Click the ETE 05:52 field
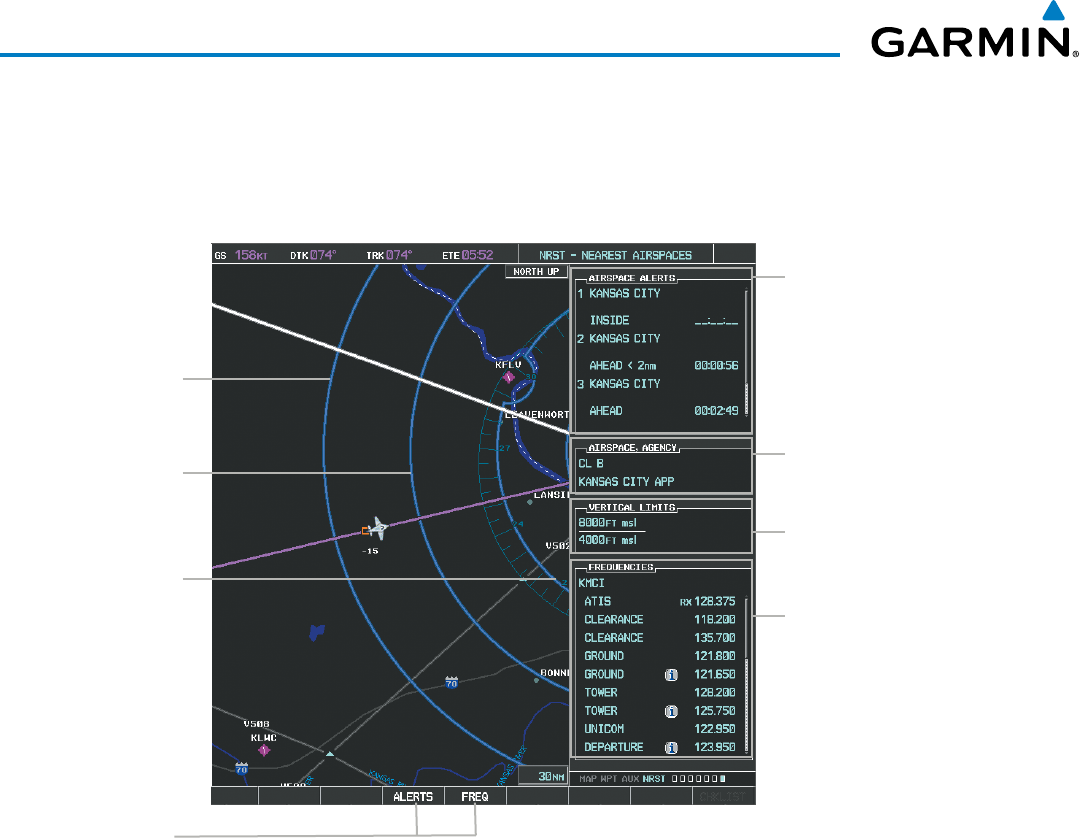The image size is (1080, 838). pyautogui.click(x=468, y=255)
